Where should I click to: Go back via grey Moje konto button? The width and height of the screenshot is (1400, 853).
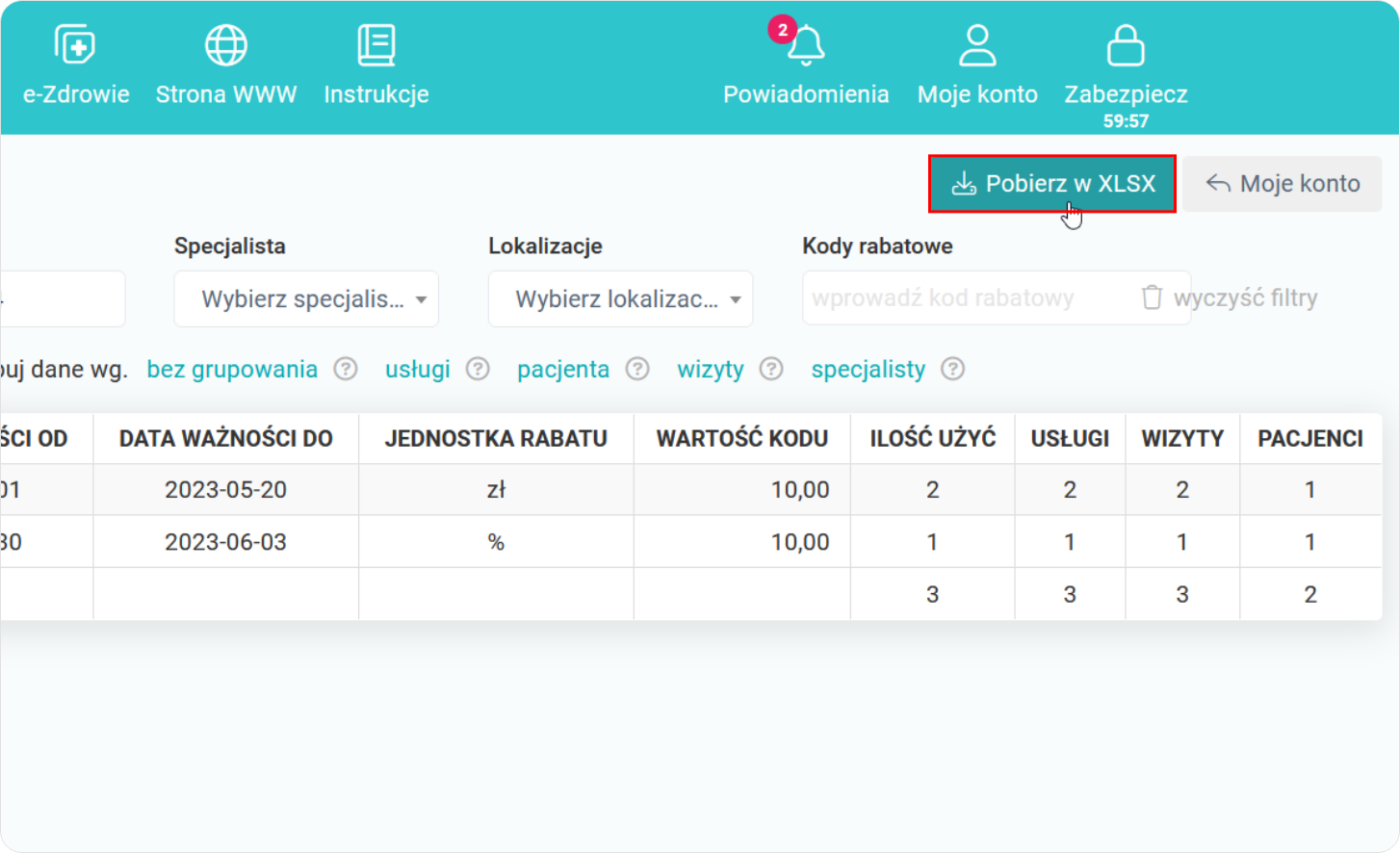[x=1283, y=184]
